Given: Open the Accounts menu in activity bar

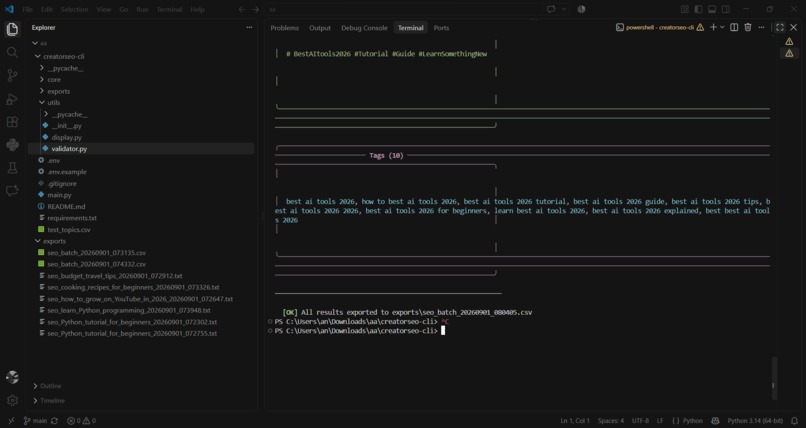Looking at the screenshot, I should [12, 377].
